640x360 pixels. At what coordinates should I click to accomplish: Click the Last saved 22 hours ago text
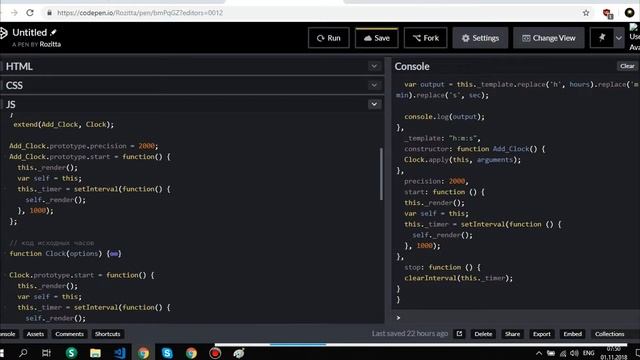click(409, 333)
